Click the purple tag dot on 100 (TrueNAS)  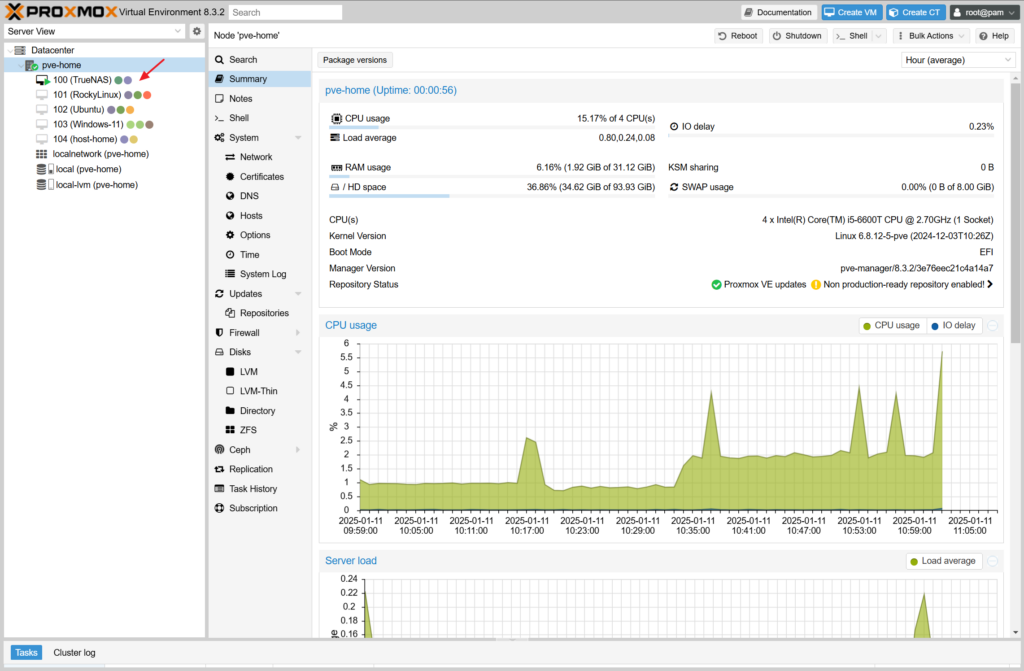[x=128, y=80]
